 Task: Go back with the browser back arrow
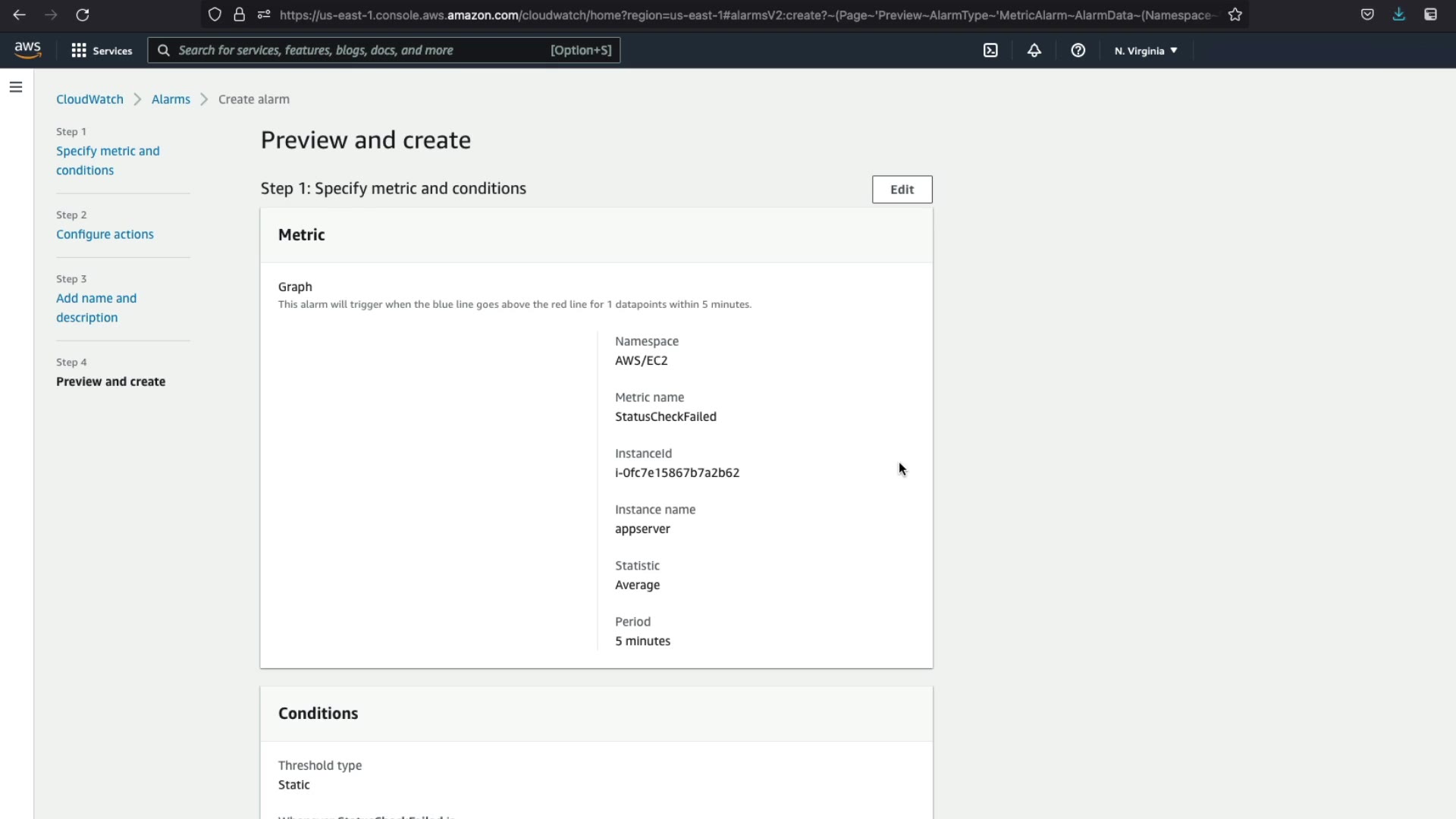click(20, 14)
